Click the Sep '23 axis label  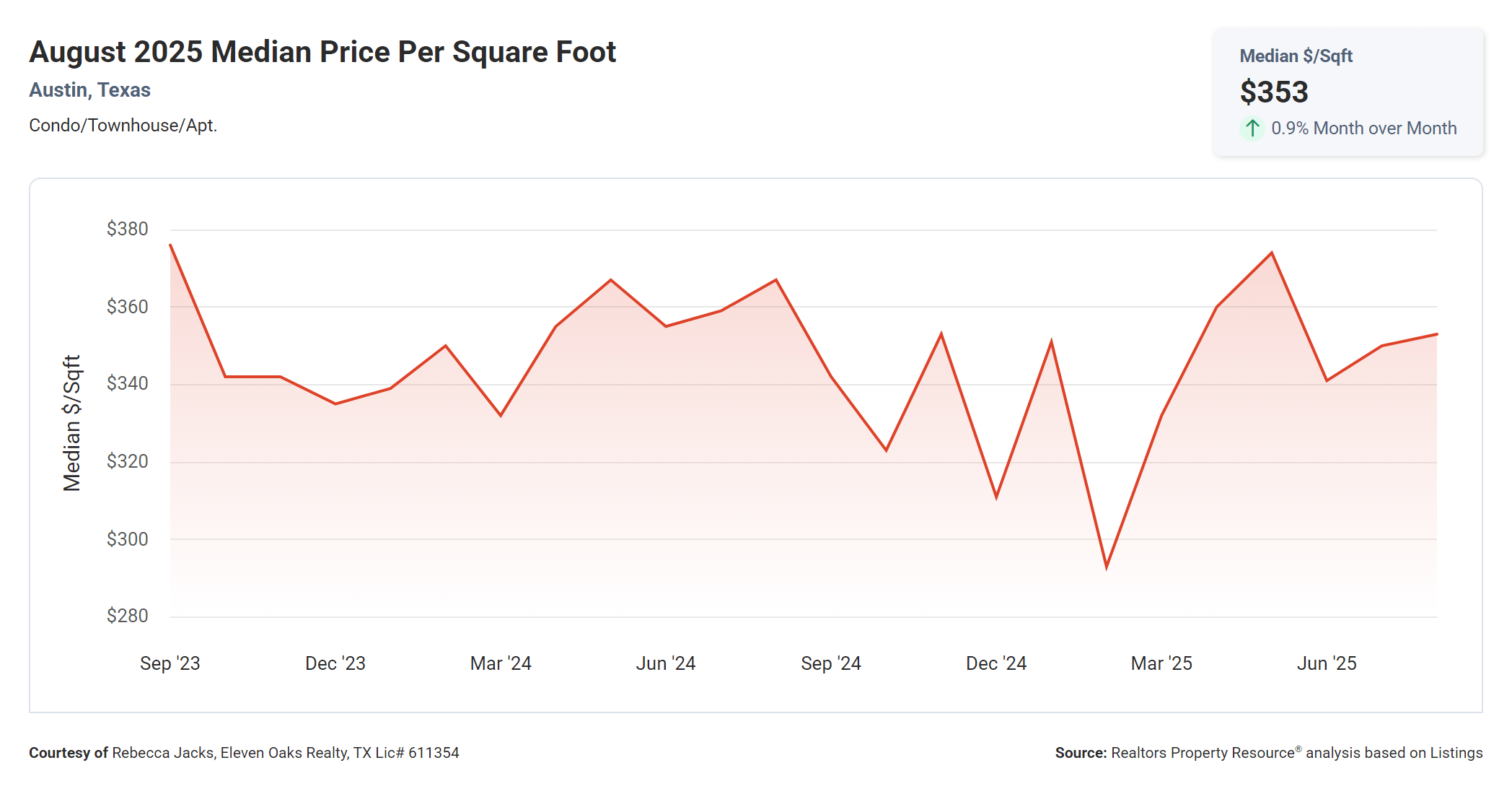[x=170, y=663]
